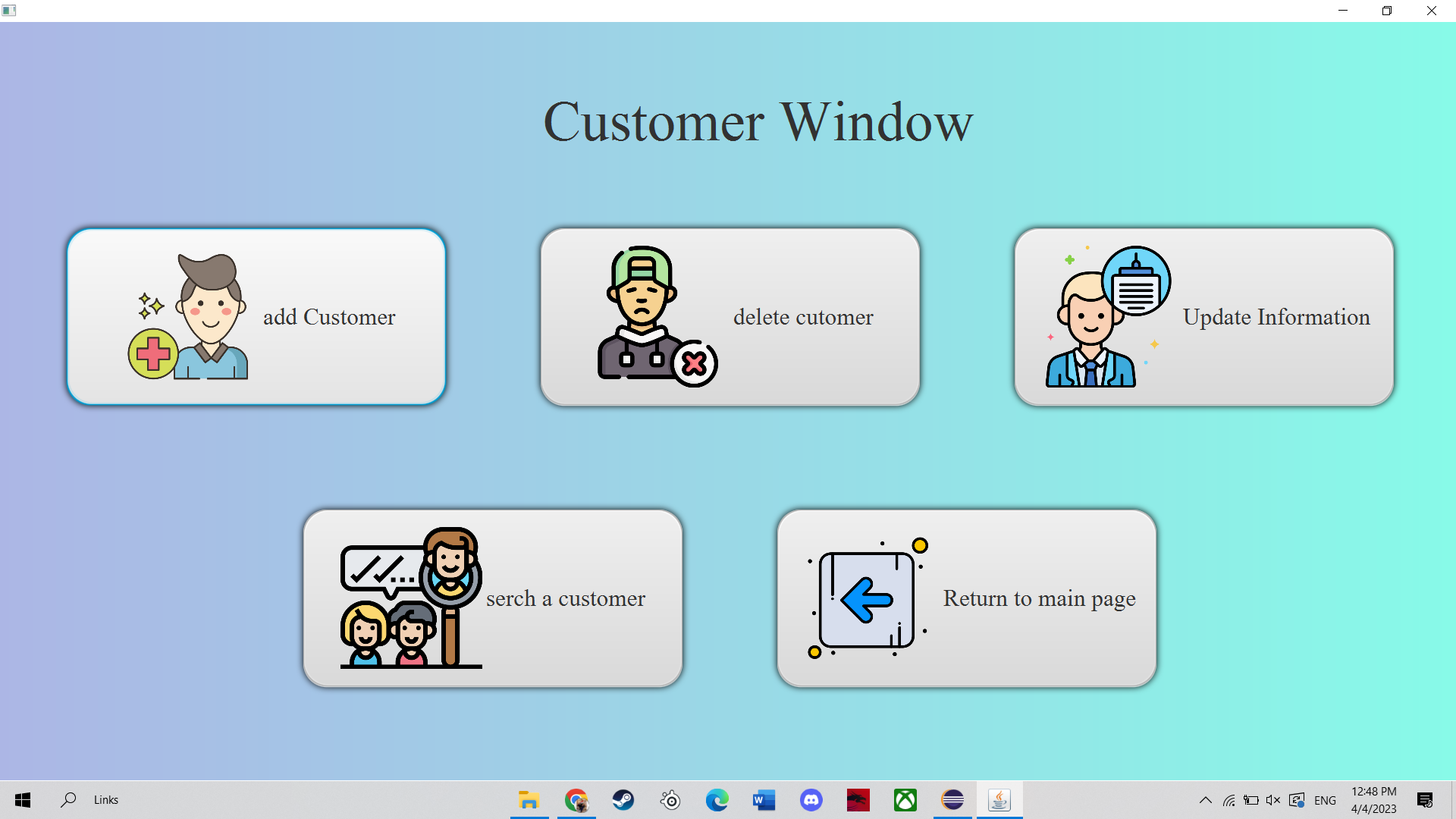Click the taskbar search magnifier
Screen dimensions: 1456x819
tap(68, 799)
